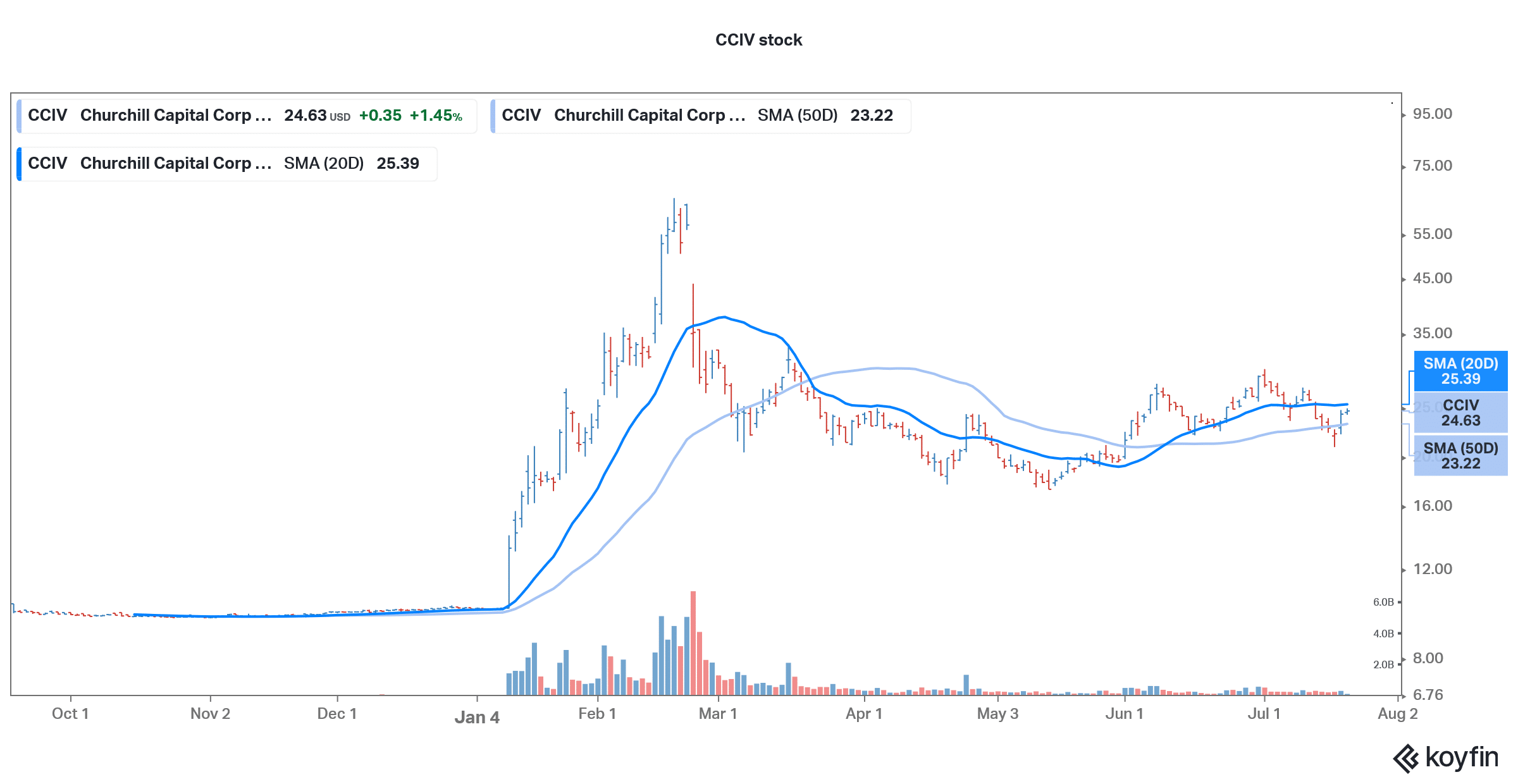This screenshot has width=1518, height=784.
Task: Click the 95.00 price axis label
Action: point(1433,114)
